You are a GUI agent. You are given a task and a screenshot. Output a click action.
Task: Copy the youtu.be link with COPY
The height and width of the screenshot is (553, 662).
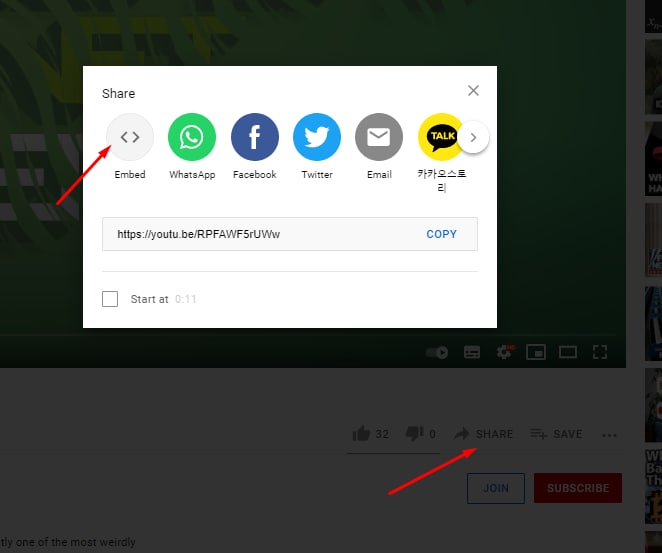coord(441,234)
